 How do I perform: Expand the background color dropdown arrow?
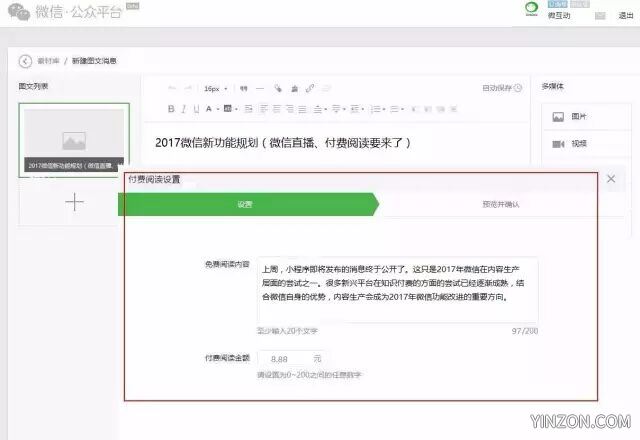tap(236, 109)
